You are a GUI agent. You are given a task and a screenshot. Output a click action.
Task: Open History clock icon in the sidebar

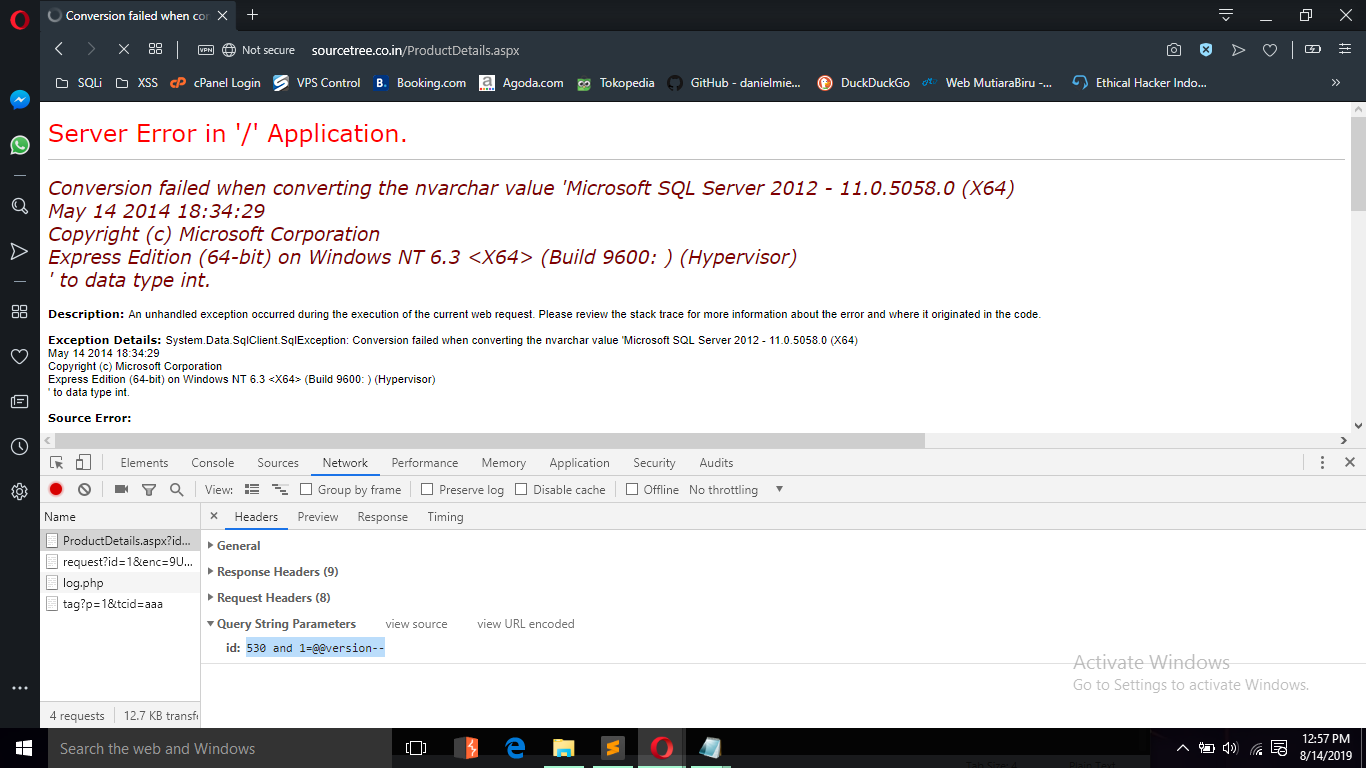pos(20,446)
